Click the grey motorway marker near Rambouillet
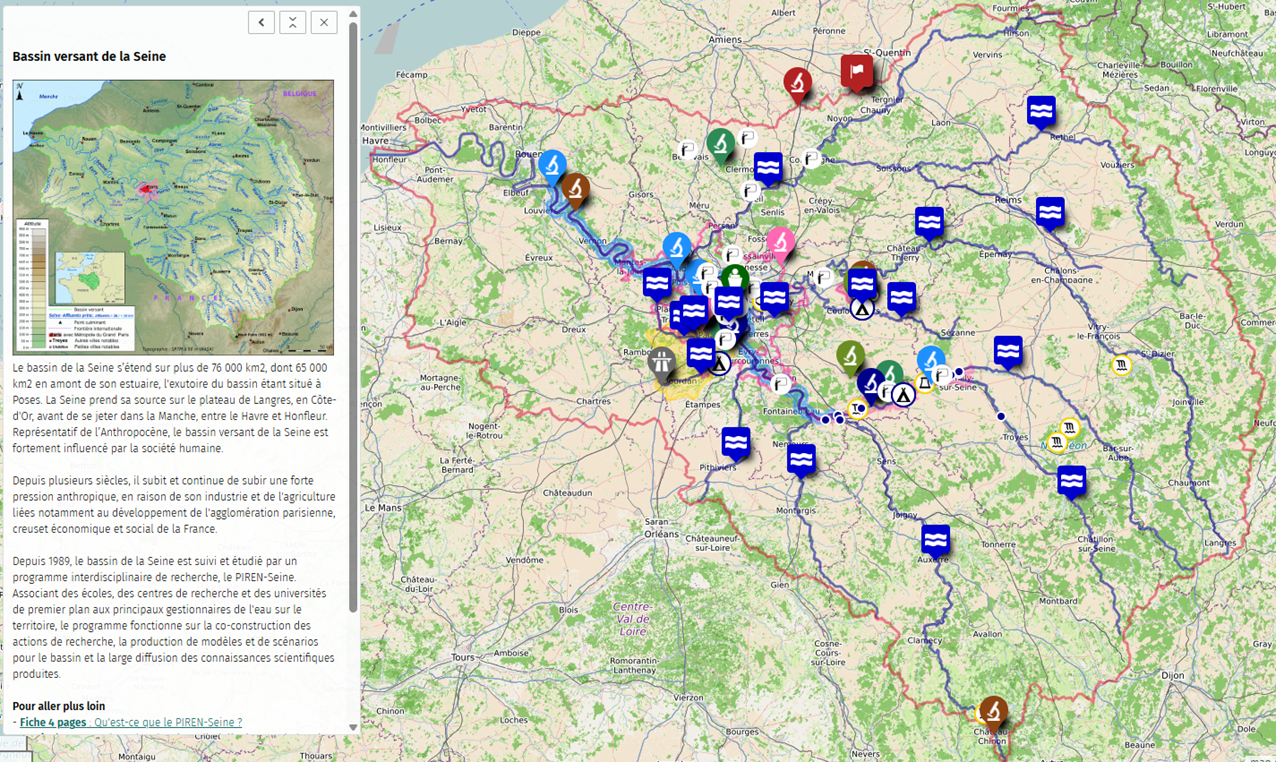The width and height of the screenshot is (1276, 762). [661, 362]
